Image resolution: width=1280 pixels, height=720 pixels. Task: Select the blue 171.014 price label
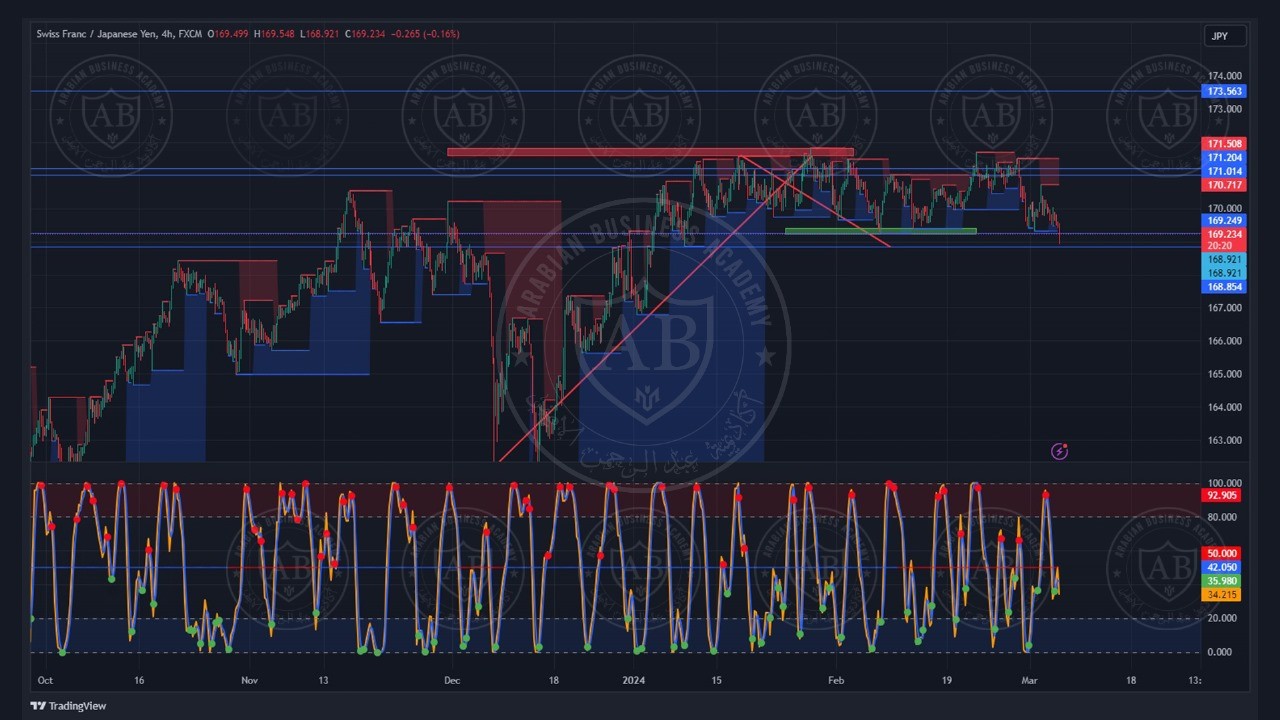[1225, 172]
